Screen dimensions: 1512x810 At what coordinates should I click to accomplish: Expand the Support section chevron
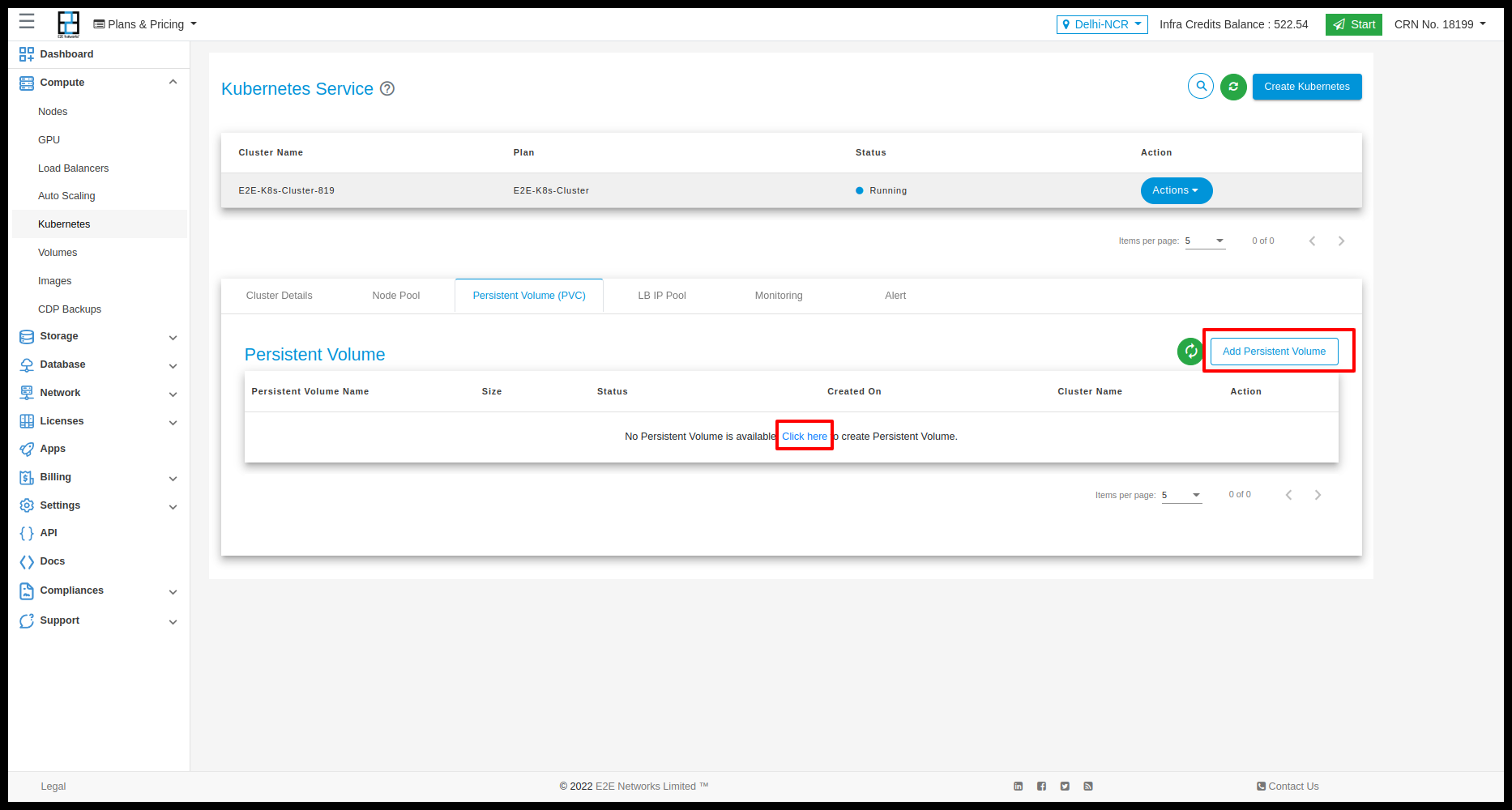click(173, 621)
